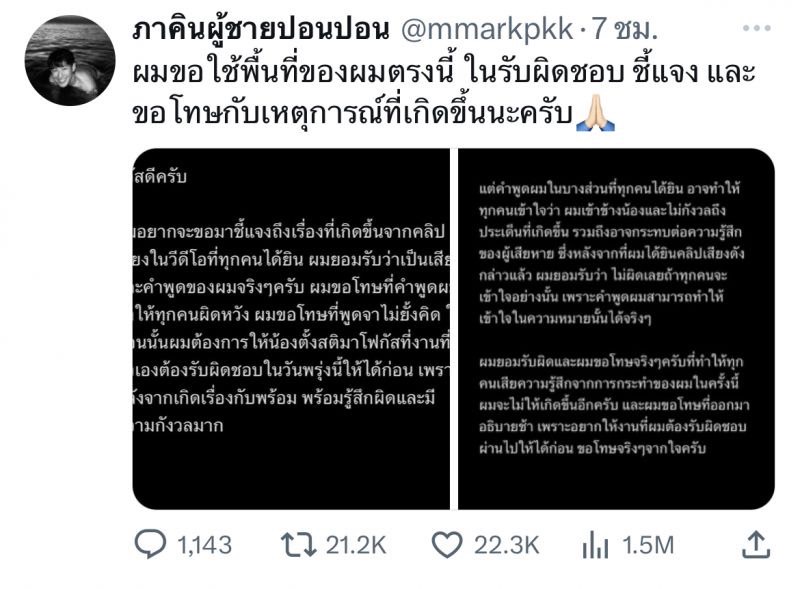Click the 1,143 replies count
Viewport: 800px width, 589px height.
[205, 545]
